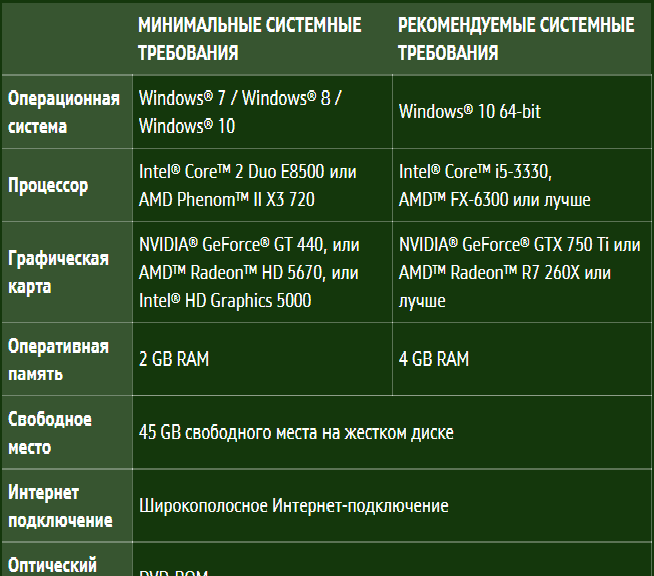Viewport: 654px width, 576px height.
Task: Click the '4 GB RAM' cell
Action: [x=522, y=359]
